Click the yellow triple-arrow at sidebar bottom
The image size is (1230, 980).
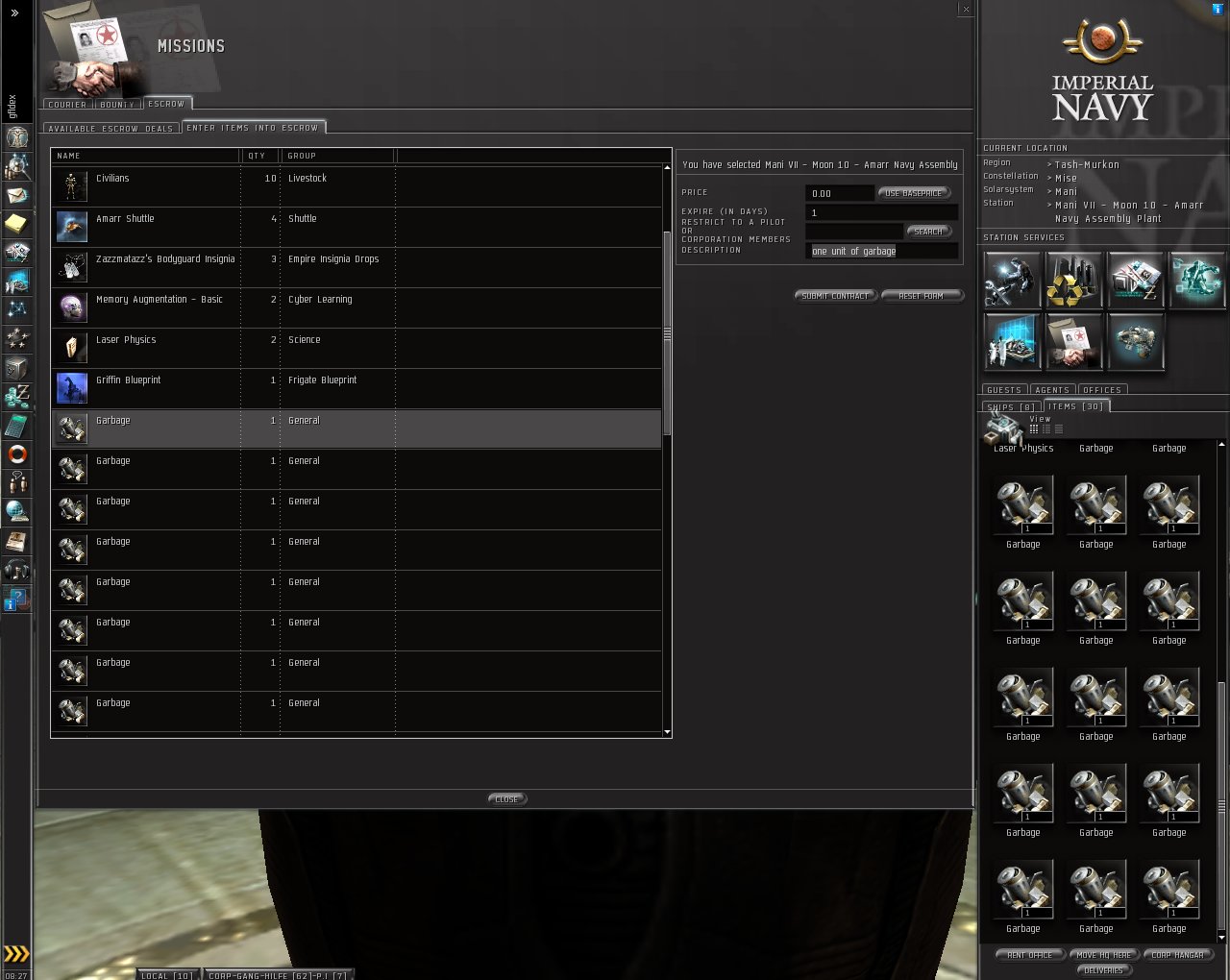(x=16, y=953)
